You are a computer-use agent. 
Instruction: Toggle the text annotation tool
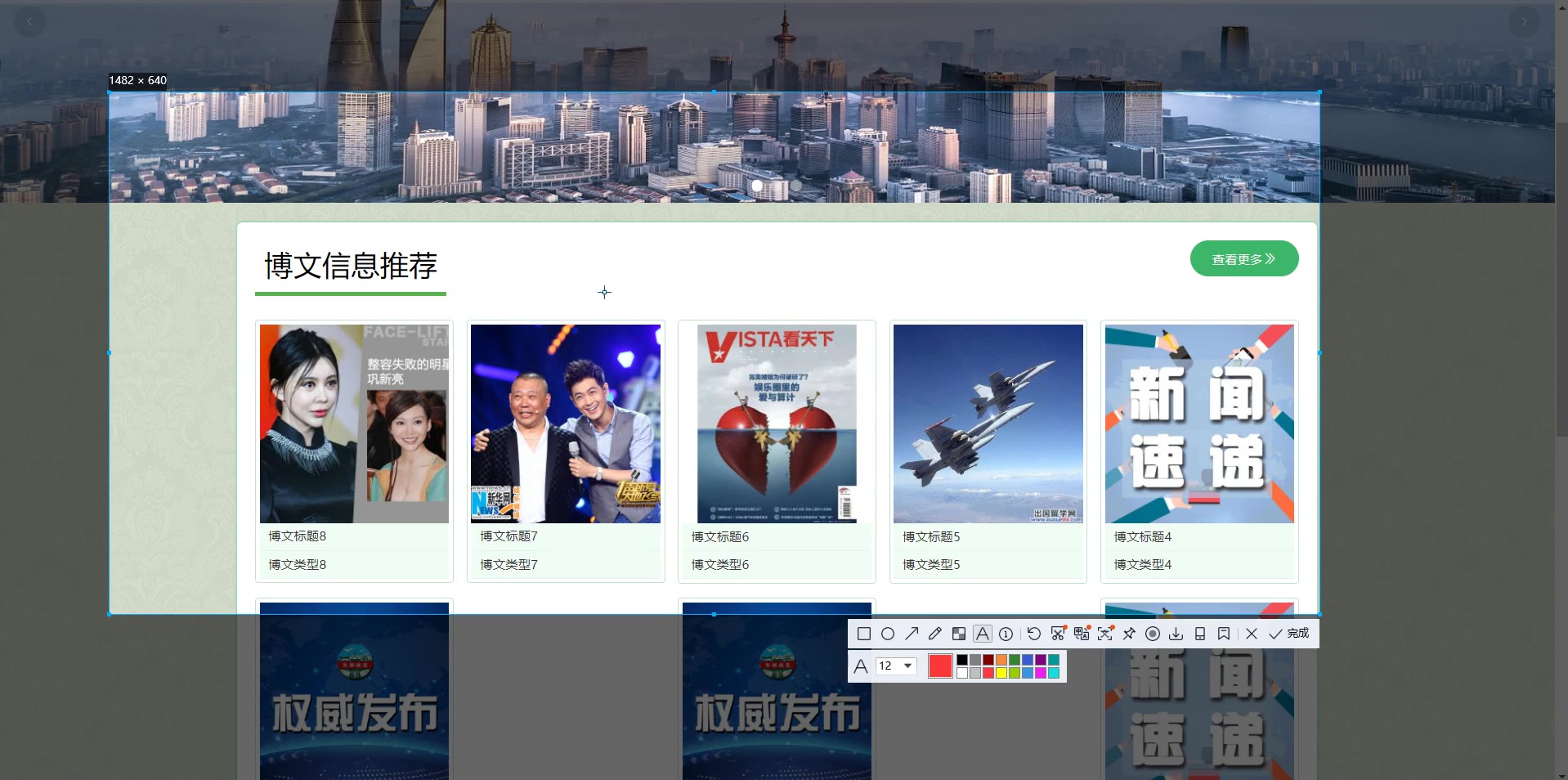983,634
